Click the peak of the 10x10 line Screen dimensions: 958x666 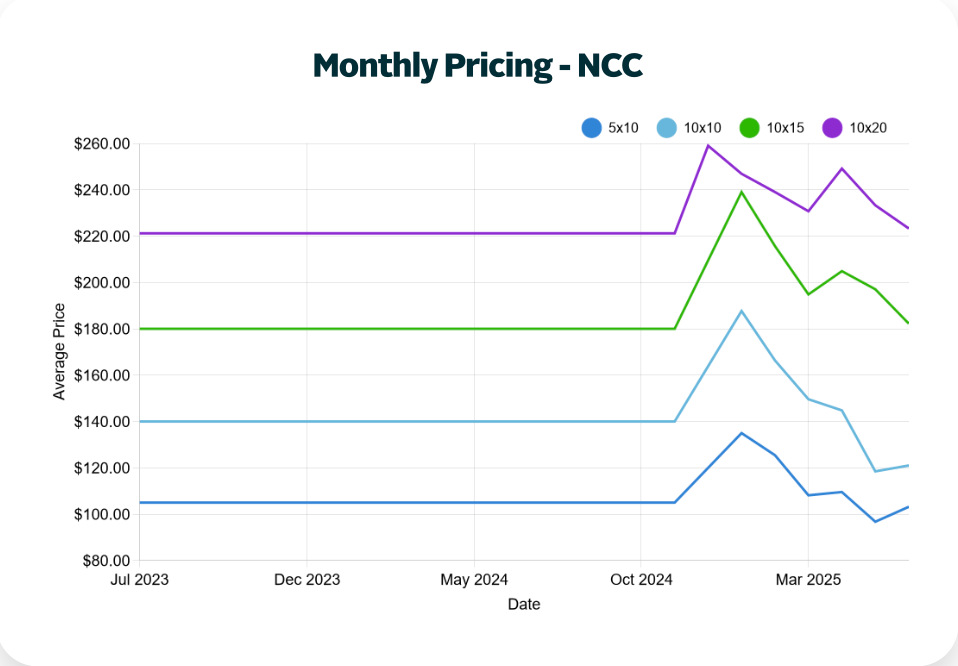click(741, 311)
